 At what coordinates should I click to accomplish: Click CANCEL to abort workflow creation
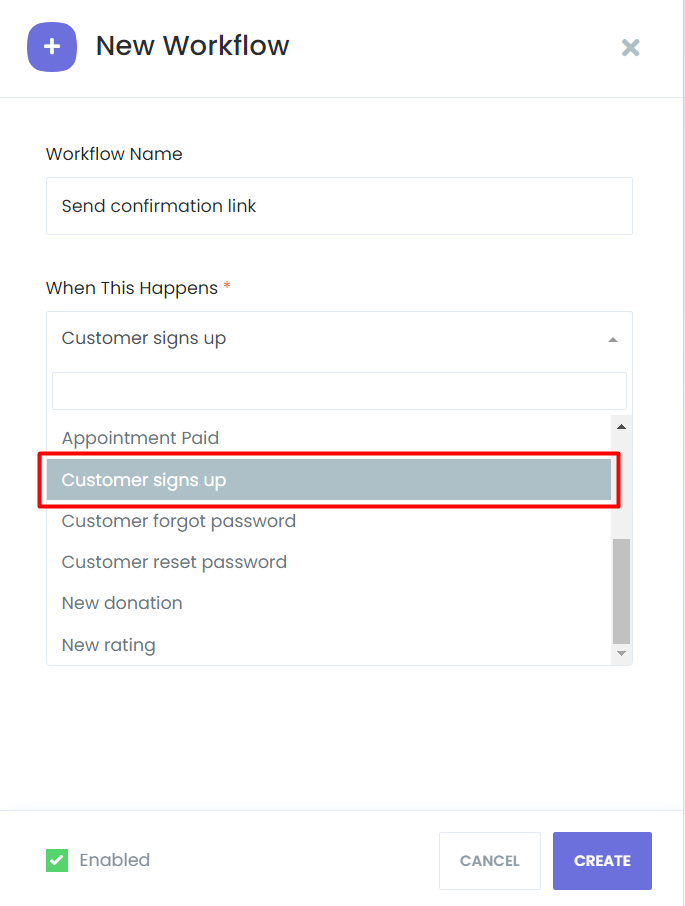[489, 860]
